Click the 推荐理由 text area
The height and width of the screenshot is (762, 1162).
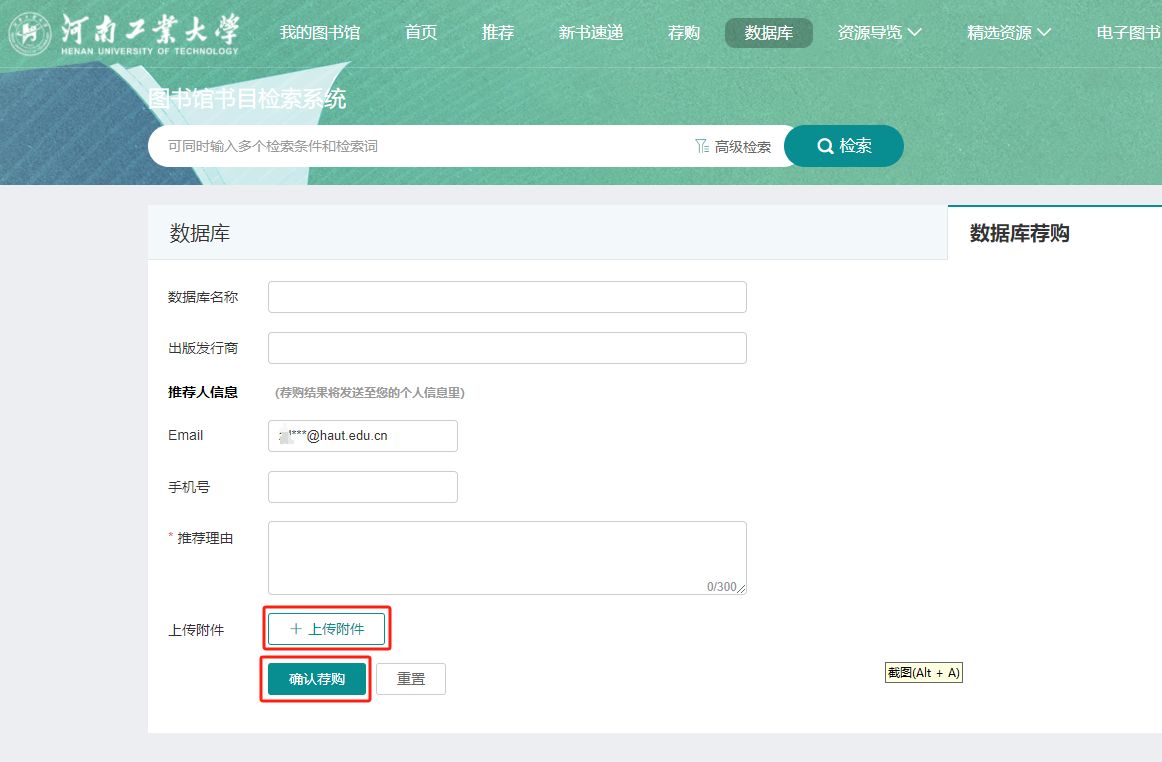(507, 557)
